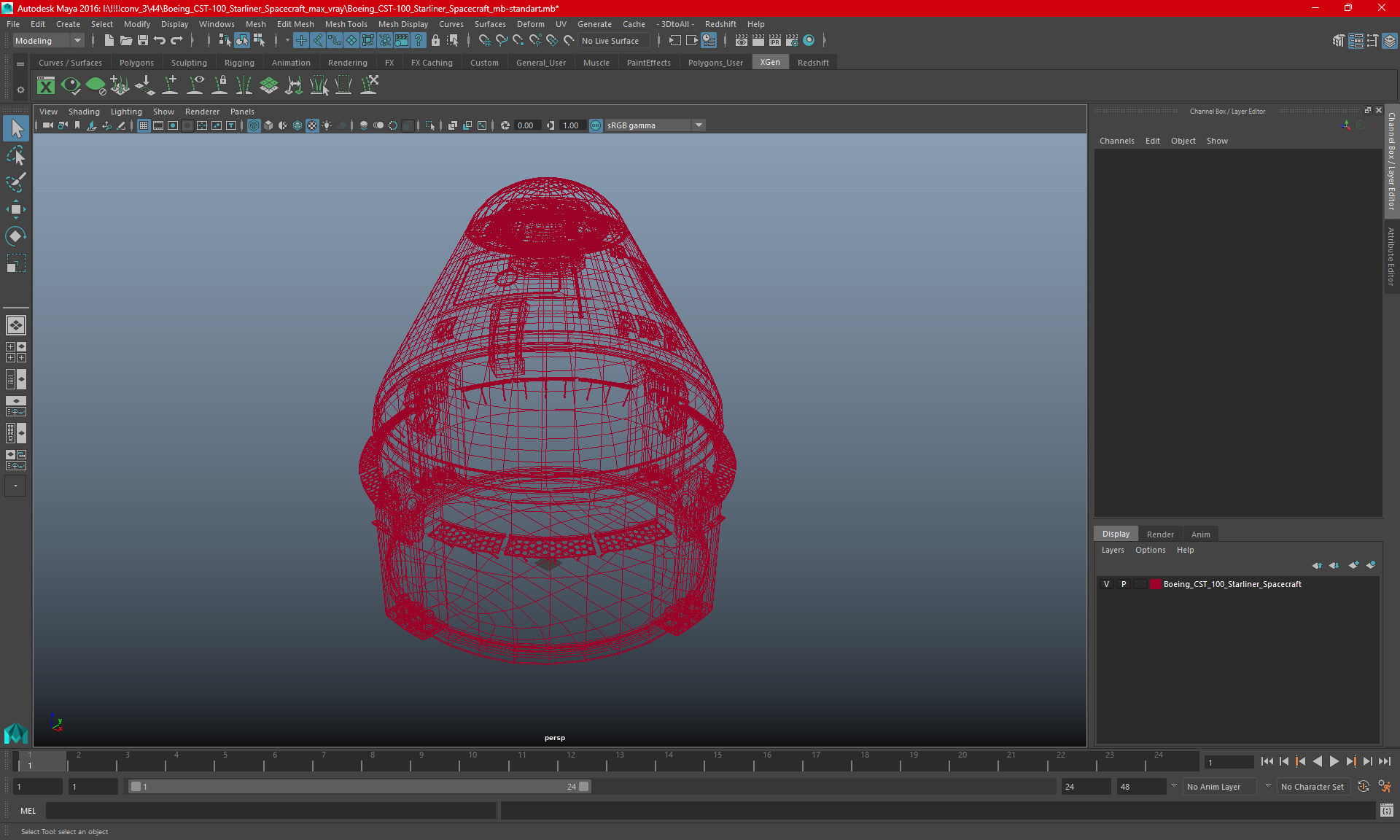Click the Render tab in Channel Box
1400x840 pixels.
[1159, 533]
